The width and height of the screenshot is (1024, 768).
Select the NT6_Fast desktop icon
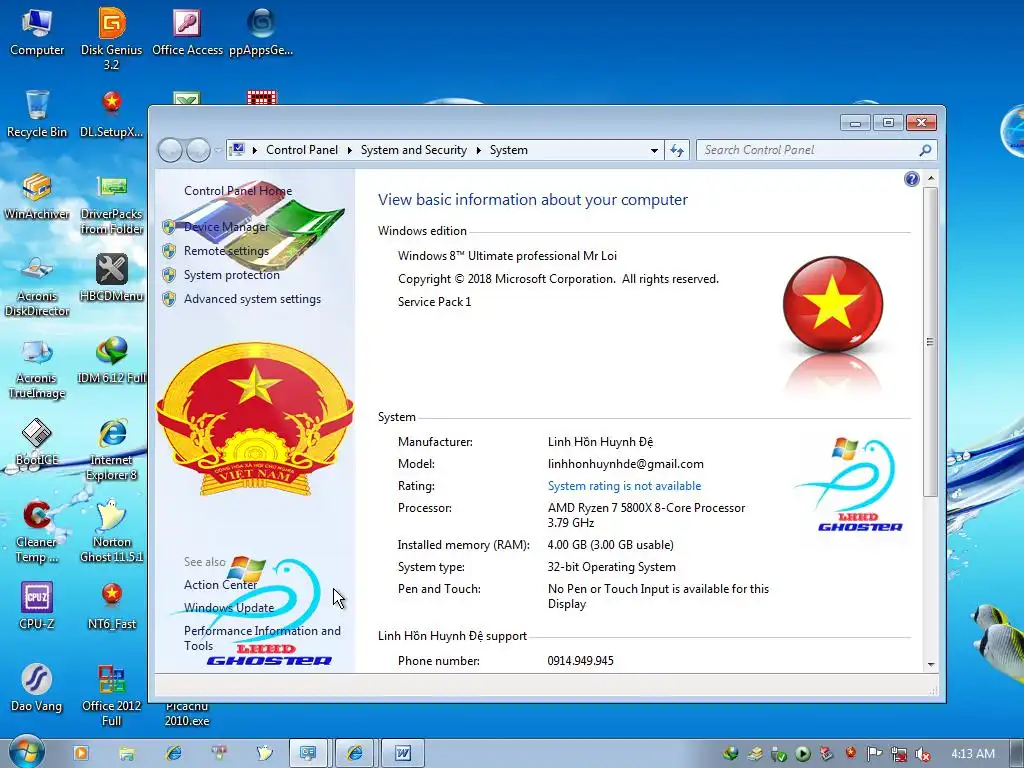[112, 606]
